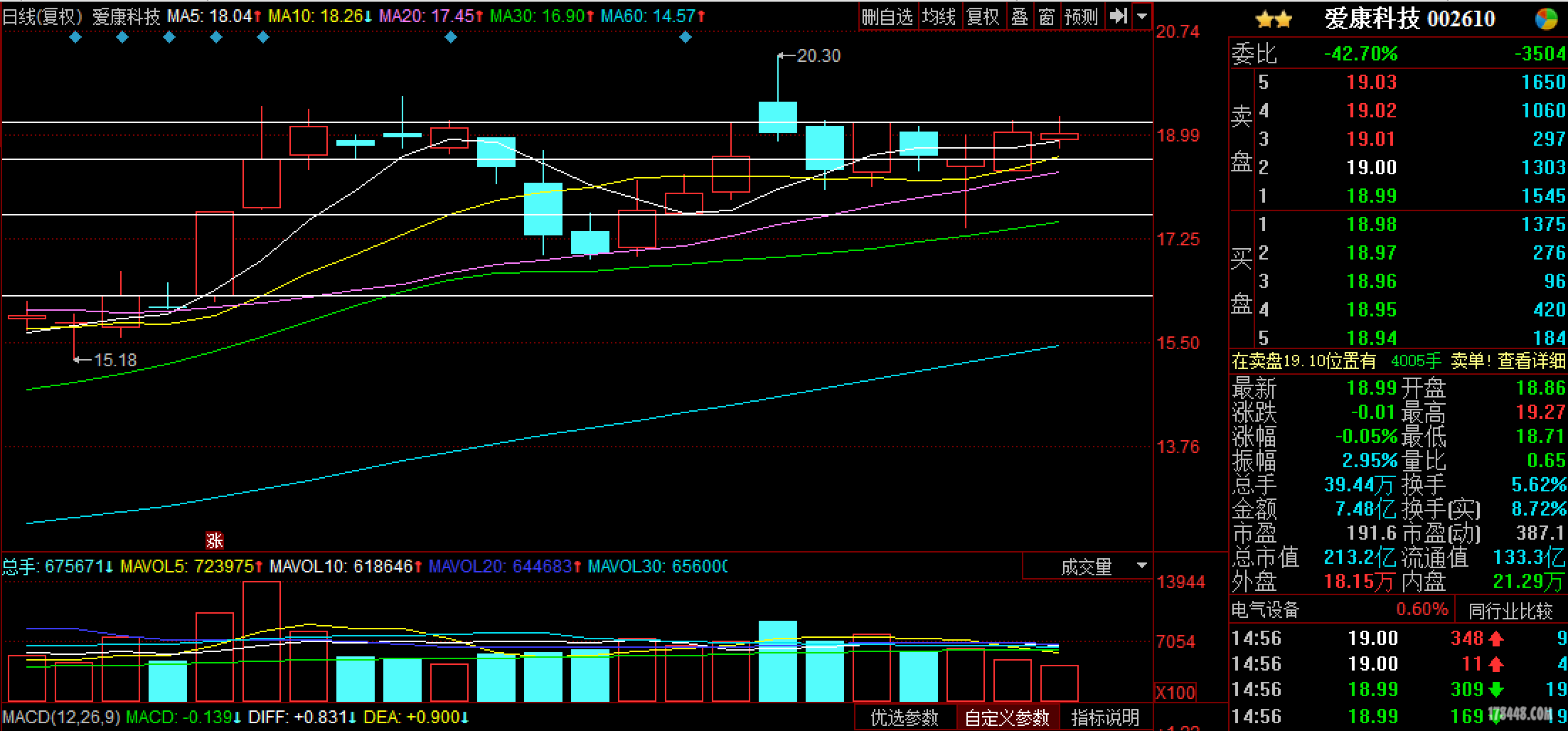Click the MACD(12,26,9) indicator label
1568x731 pixels.
[61, 717]
